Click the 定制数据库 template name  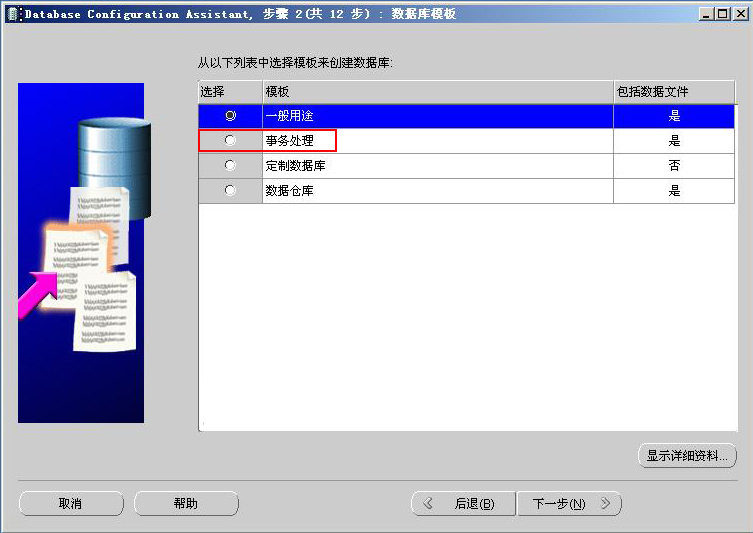(x=296, y=166)
